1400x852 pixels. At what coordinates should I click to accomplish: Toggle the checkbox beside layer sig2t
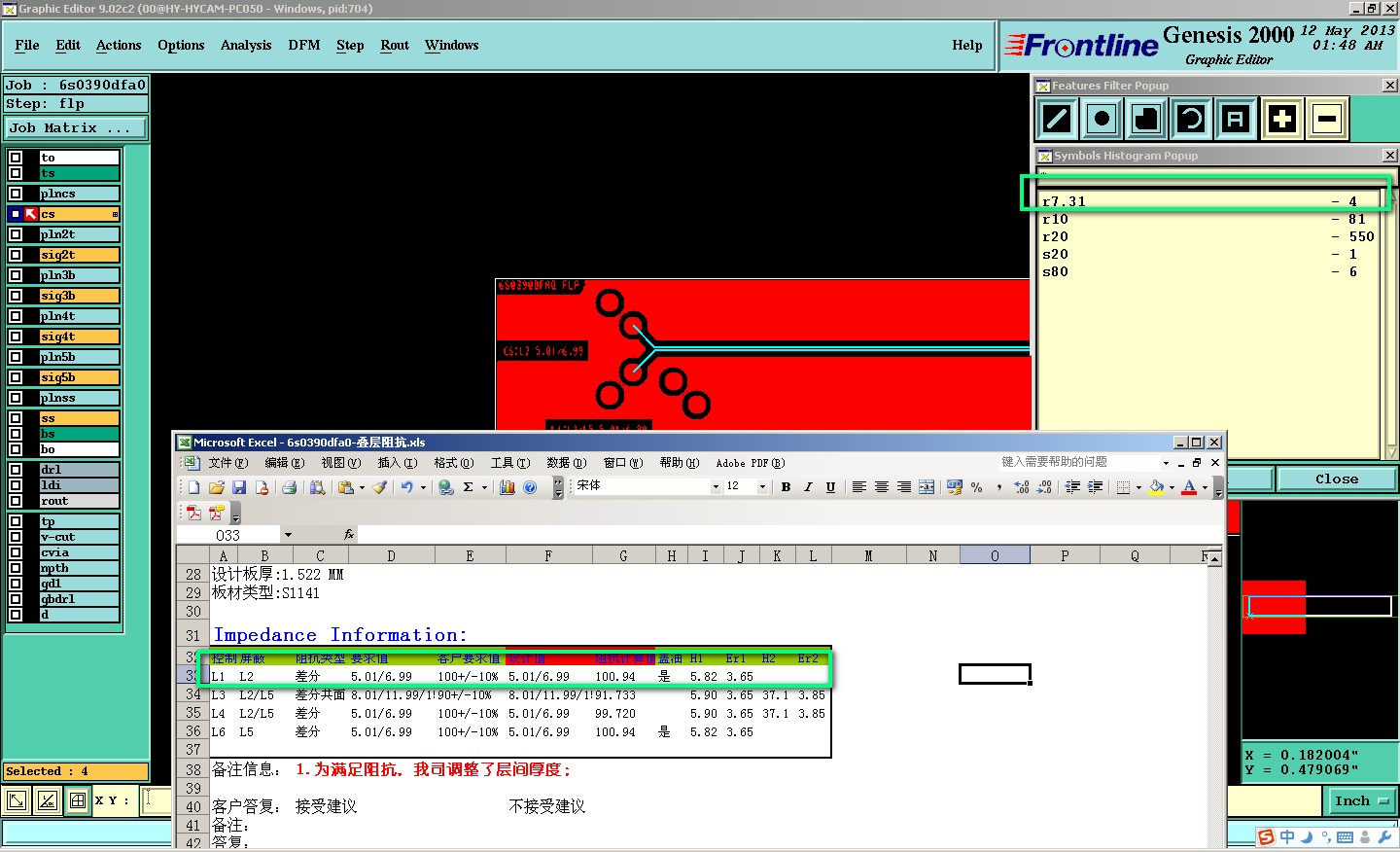pyautogui.click(x=16, y=255)
